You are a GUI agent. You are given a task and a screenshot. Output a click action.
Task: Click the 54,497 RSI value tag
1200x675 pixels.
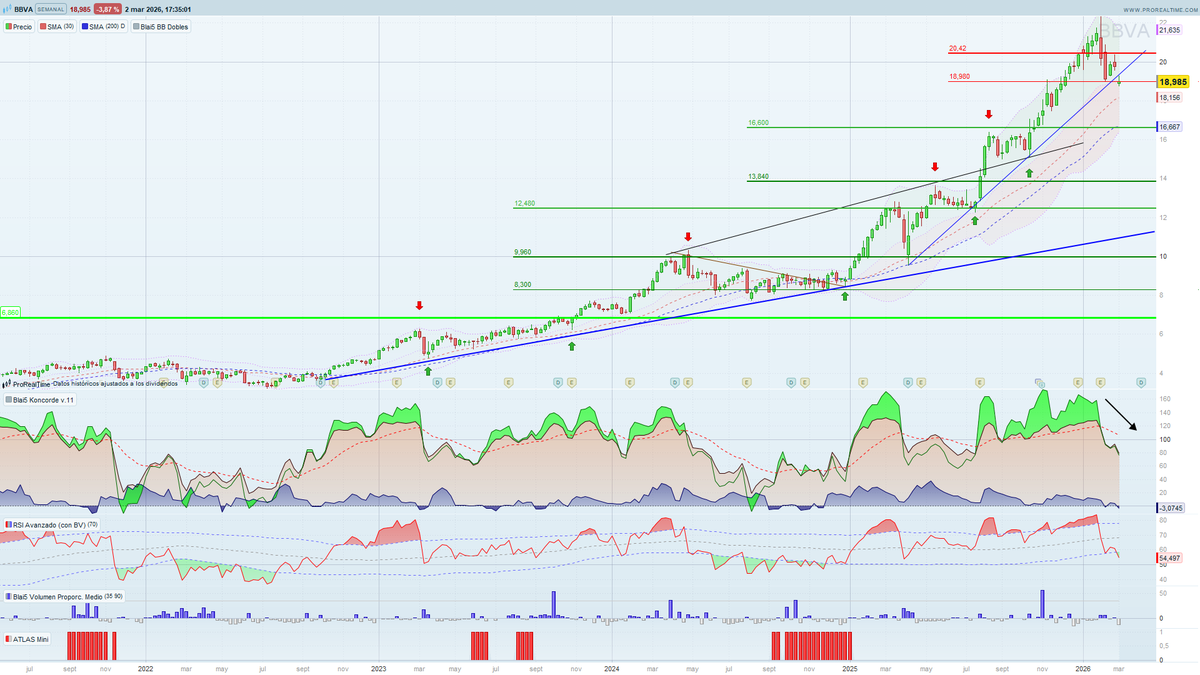click(1169, 557)
